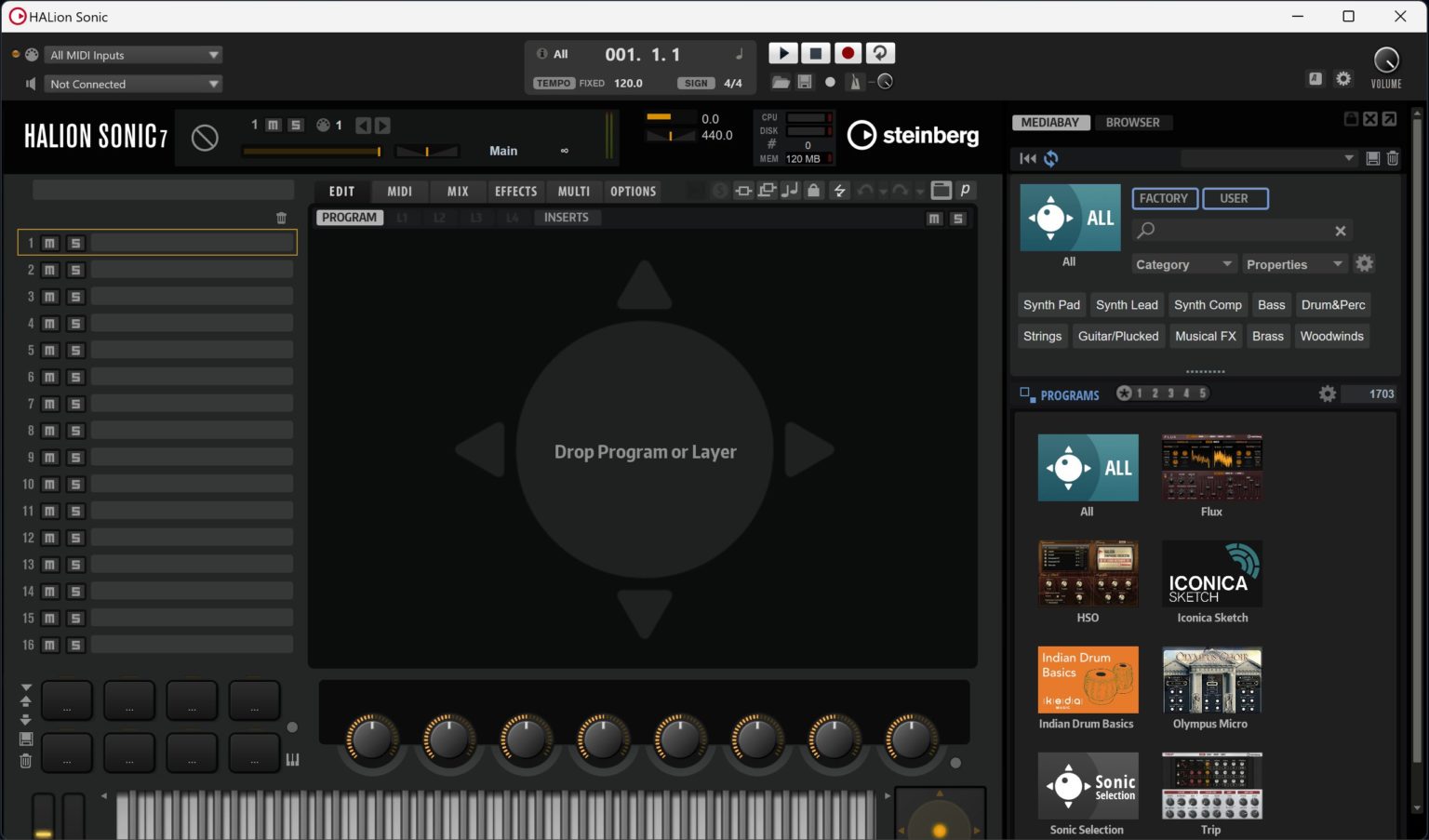Click the VOLUME knob
The height and width of the screenshot is (840, 1429).
tap(1385, 60)
